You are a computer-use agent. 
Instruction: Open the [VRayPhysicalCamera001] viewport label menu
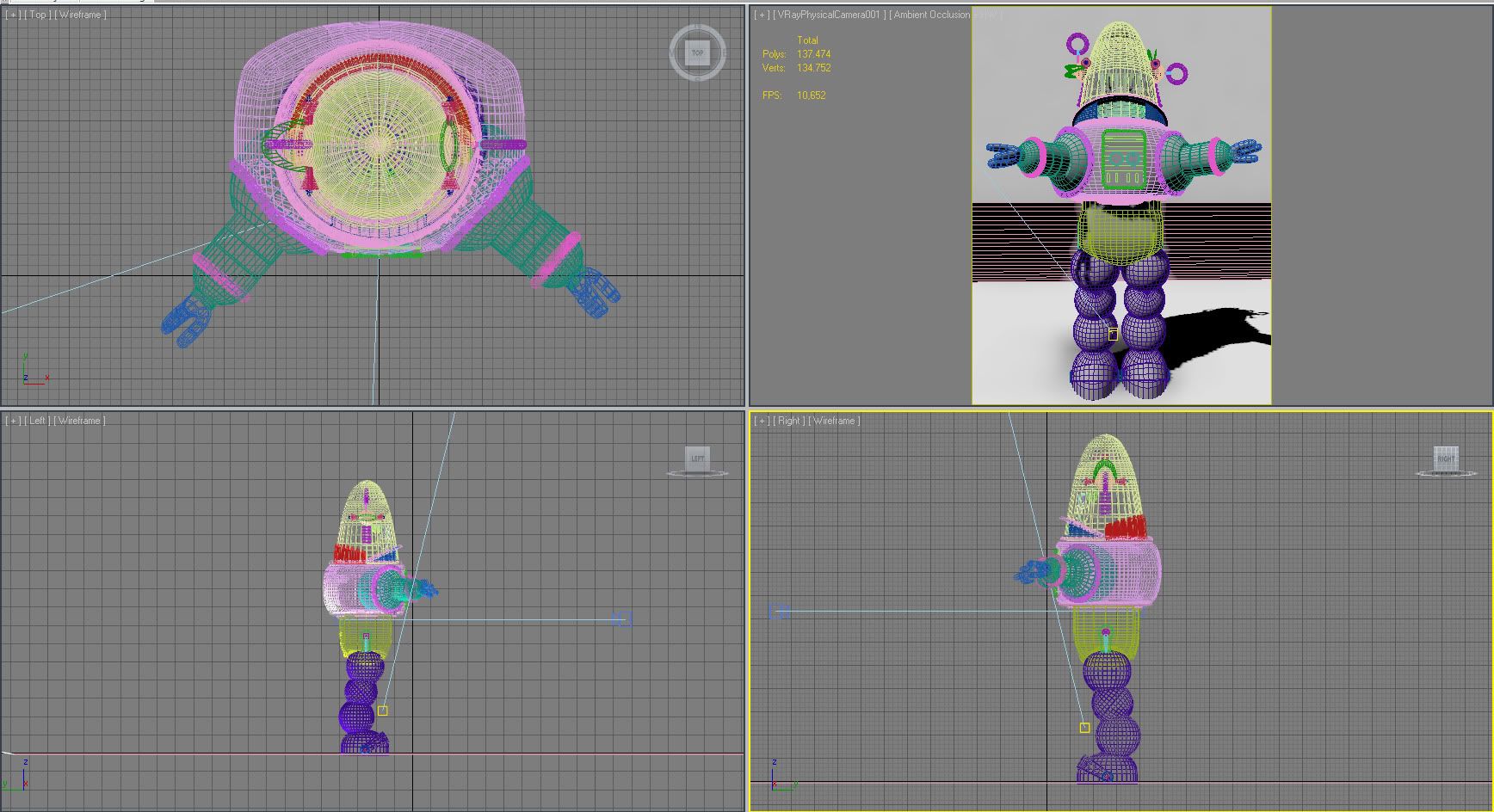830,15
